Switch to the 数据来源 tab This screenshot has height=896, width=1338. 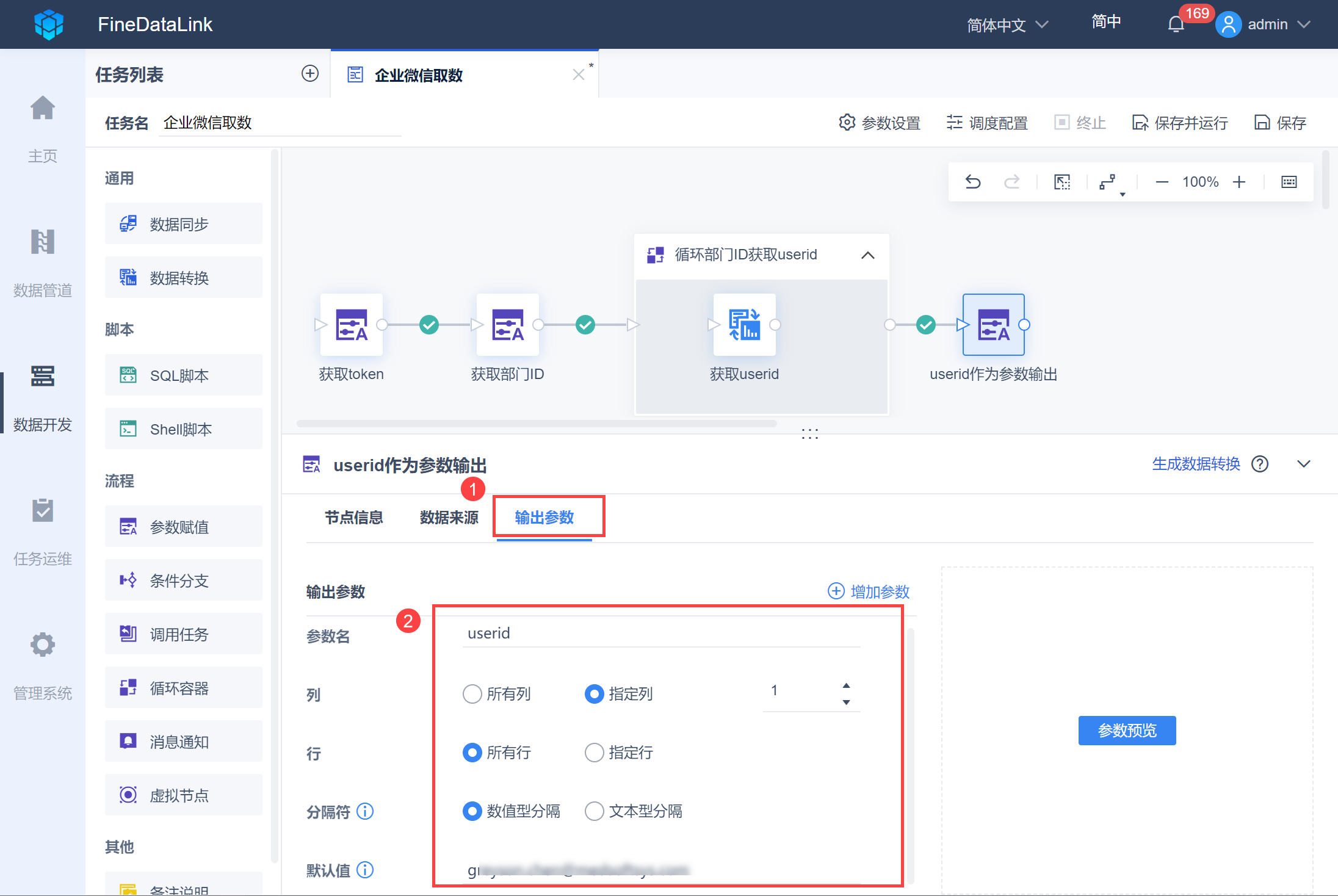(x=449, y=518)
